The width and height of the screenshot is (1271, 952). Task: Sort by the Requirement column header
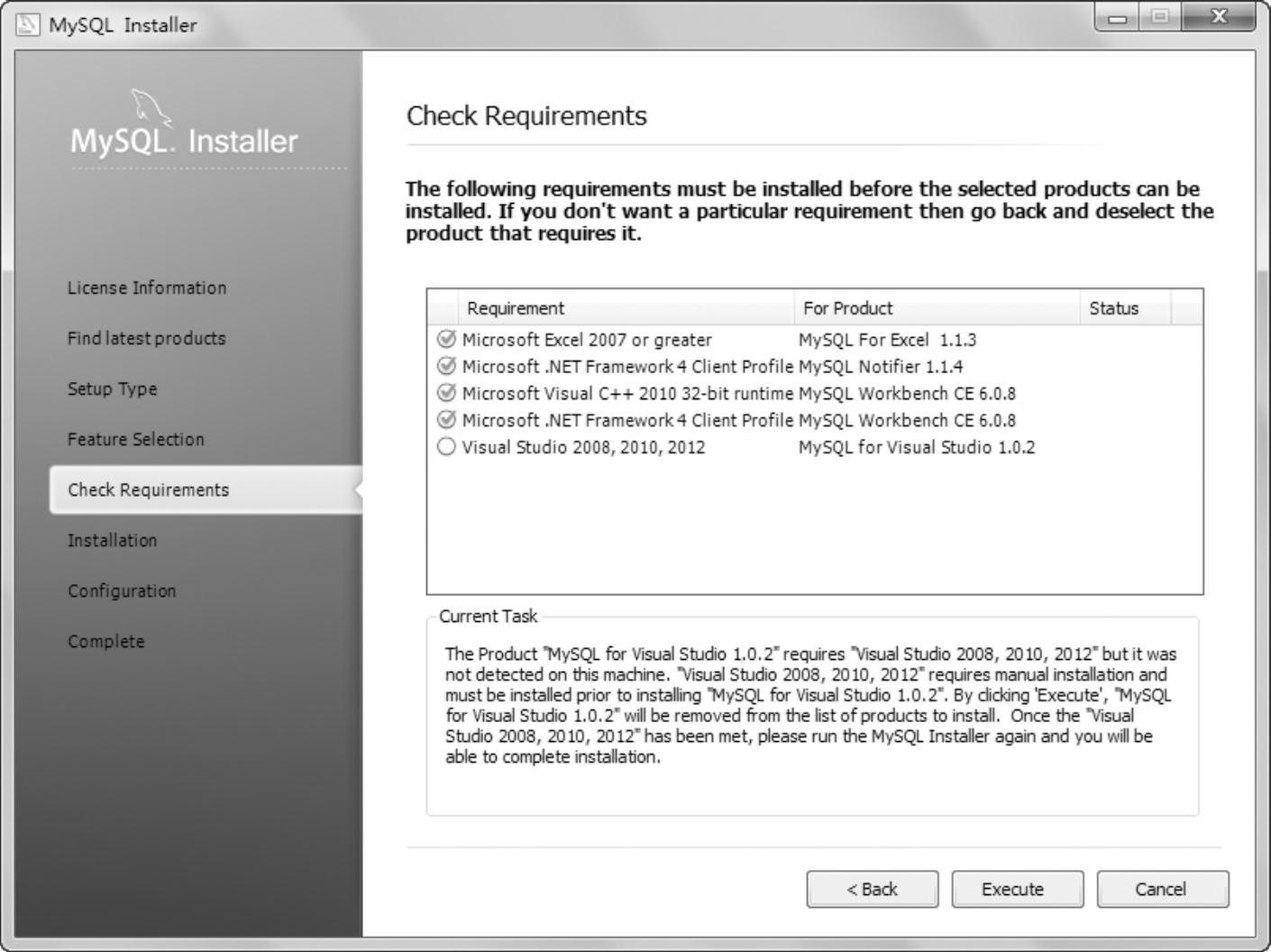(x=626, y=308)
